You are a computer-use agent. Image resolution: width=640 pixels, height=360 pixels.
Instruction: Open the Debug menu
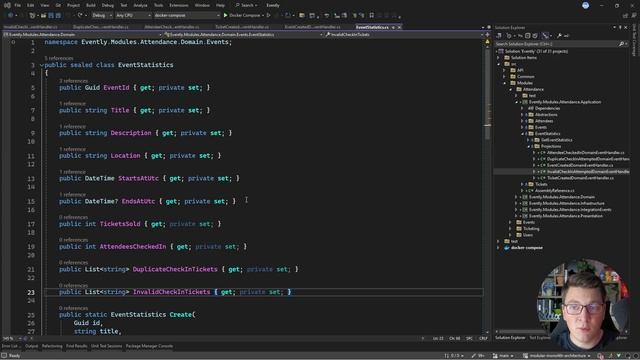108,5
